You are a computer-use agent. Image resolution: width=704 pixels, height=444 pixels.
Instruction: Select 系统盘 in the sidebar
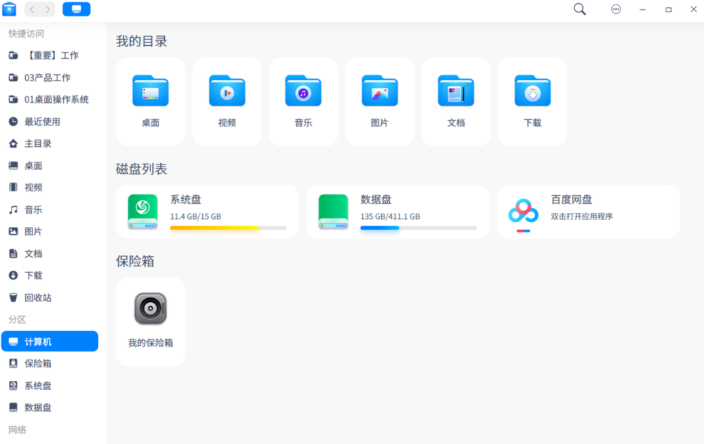tap(49, 386)
